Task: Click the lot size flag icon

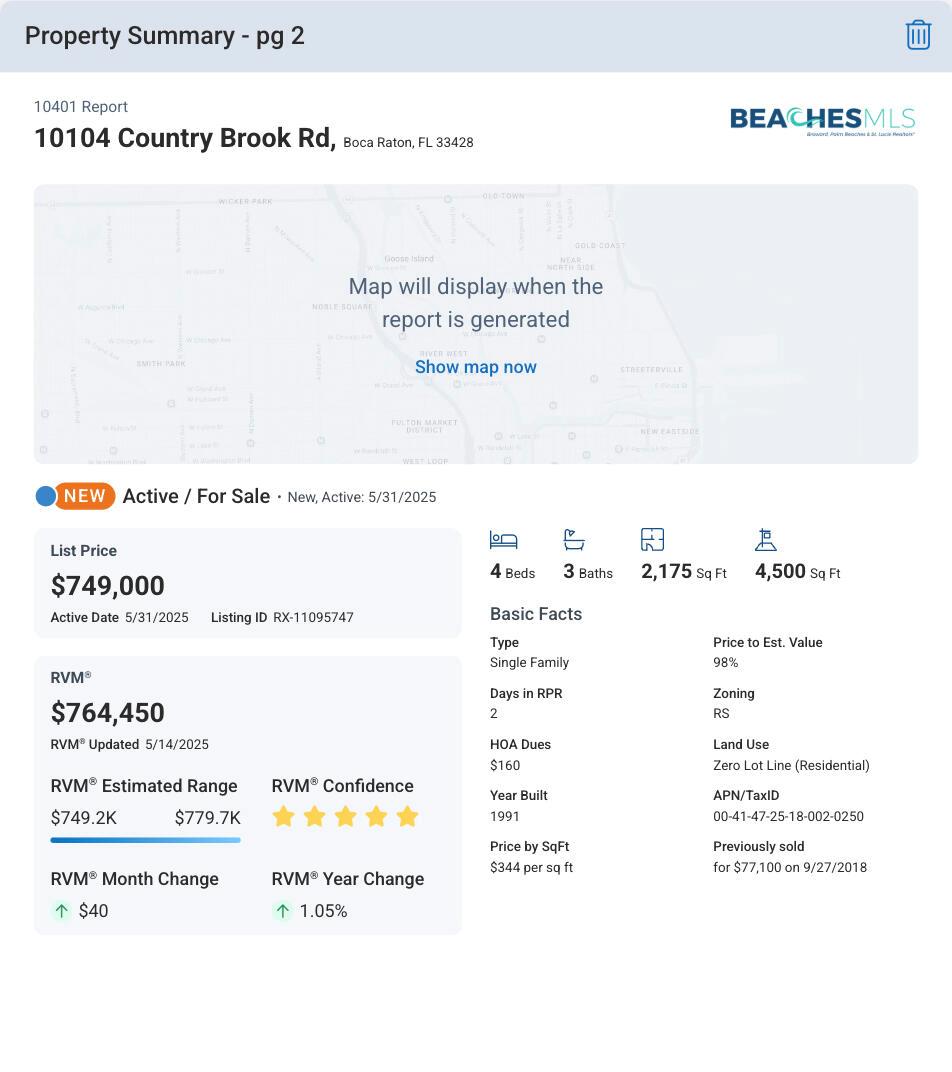Action: pyautogui.click(x=766, y=540)
